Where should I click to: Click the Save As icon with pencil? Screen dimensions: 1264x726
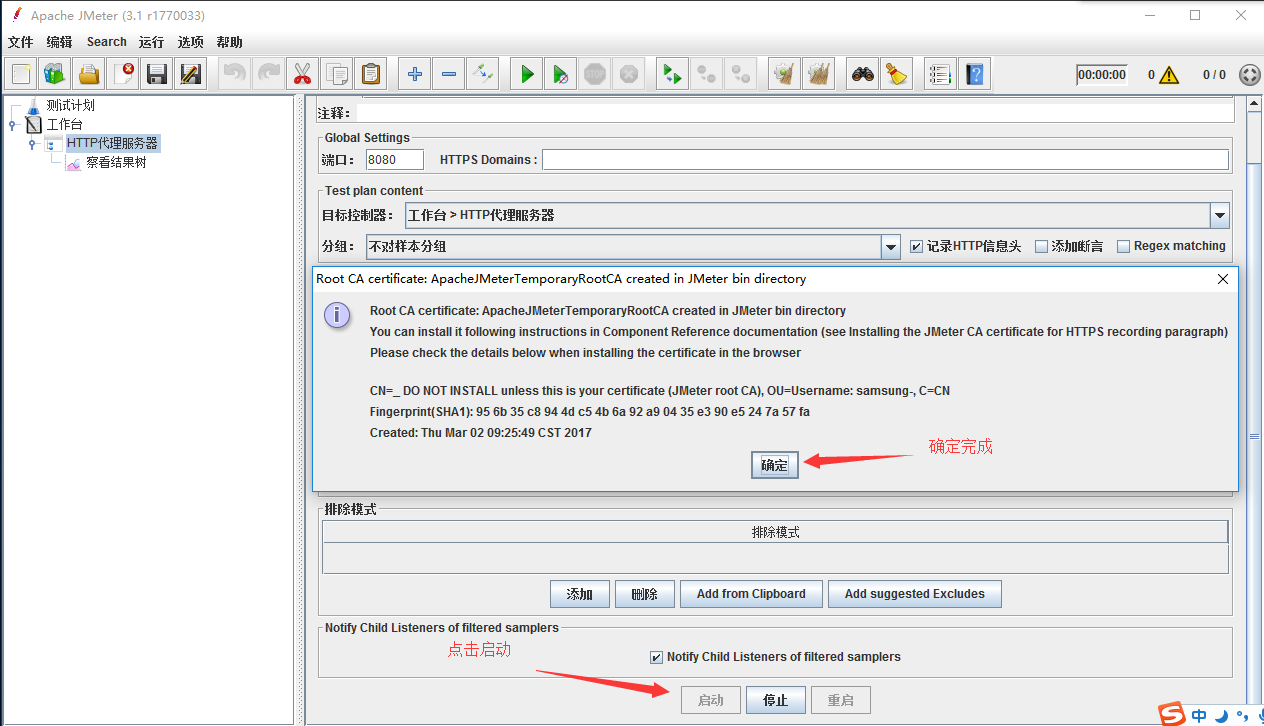click(190, 74)
